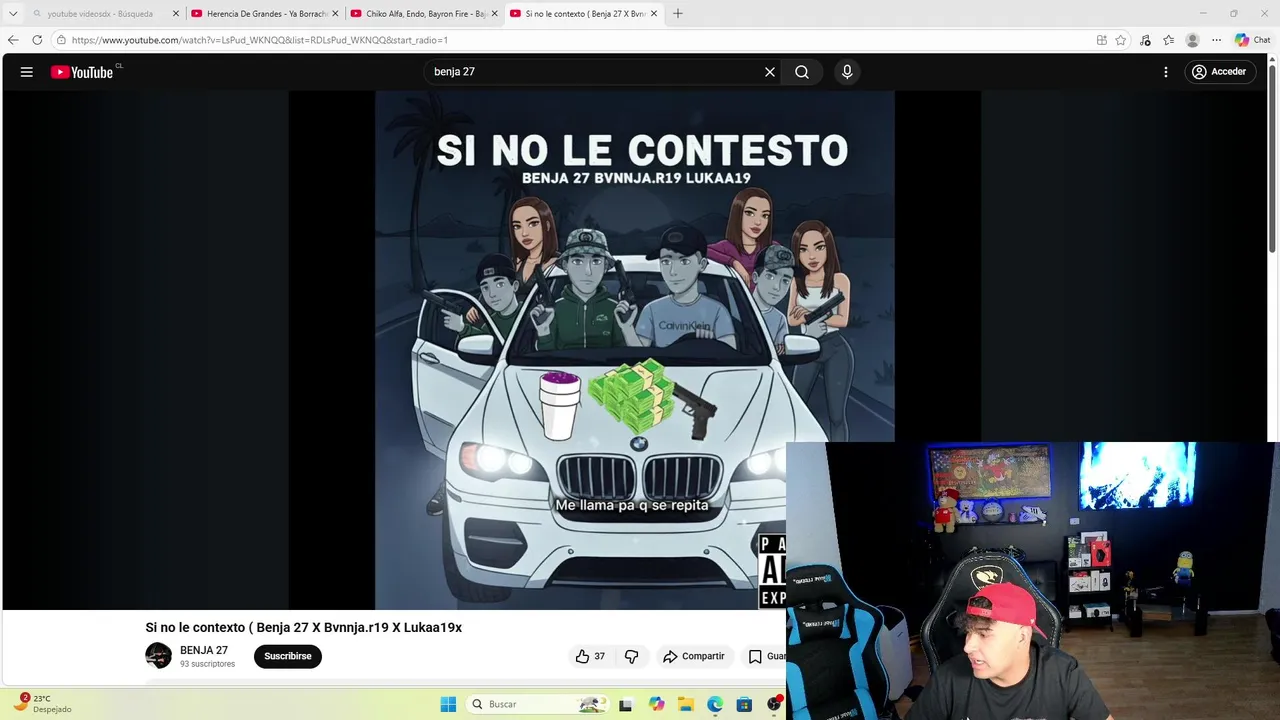Open the BENJA 27 channel avatar

(158, 656)
